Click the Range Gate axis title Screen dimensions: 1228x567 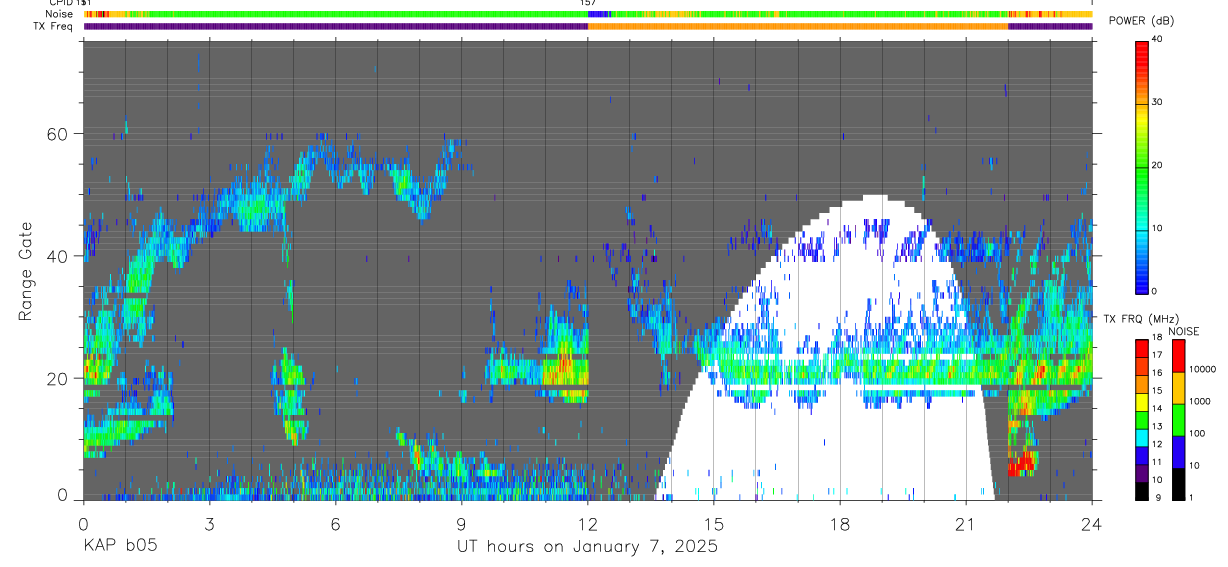tap(25, 271)
